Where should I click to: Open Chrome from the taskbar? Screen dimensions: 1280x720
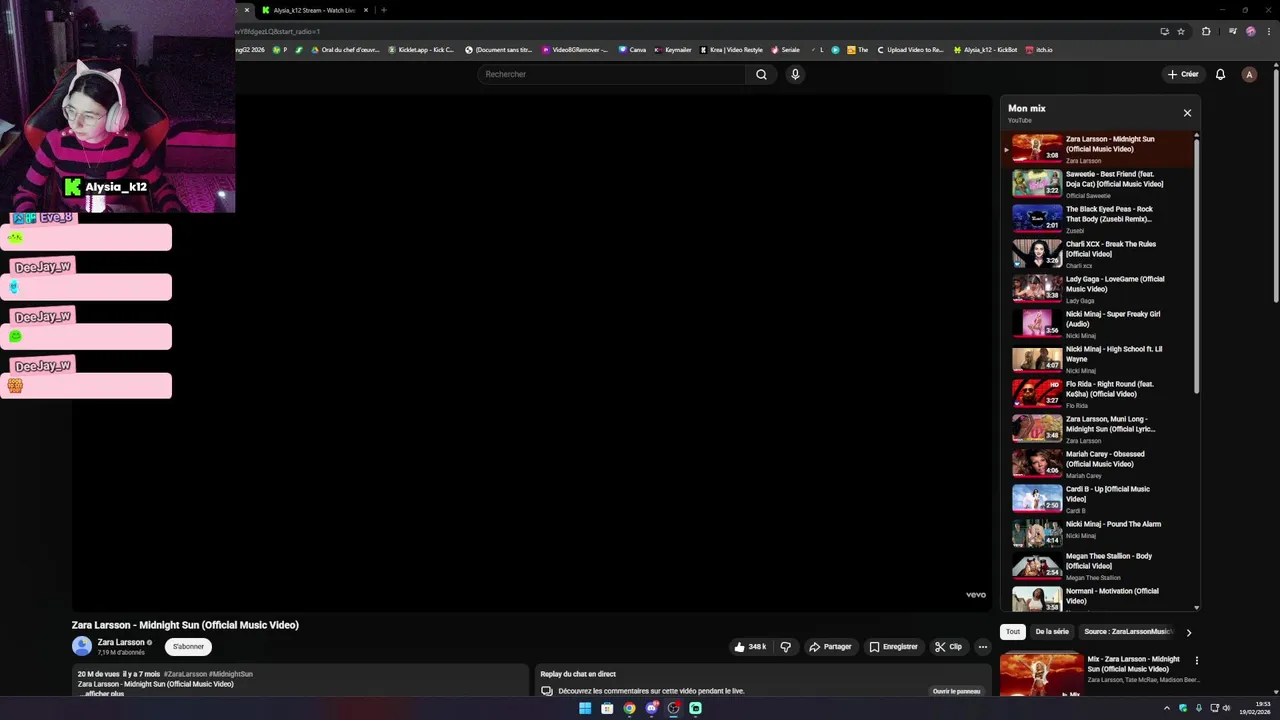[629, 708]
